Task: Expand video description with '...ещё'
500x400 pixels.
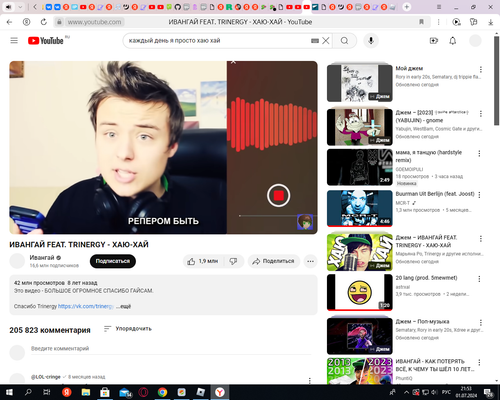Action: pos(123,306)
